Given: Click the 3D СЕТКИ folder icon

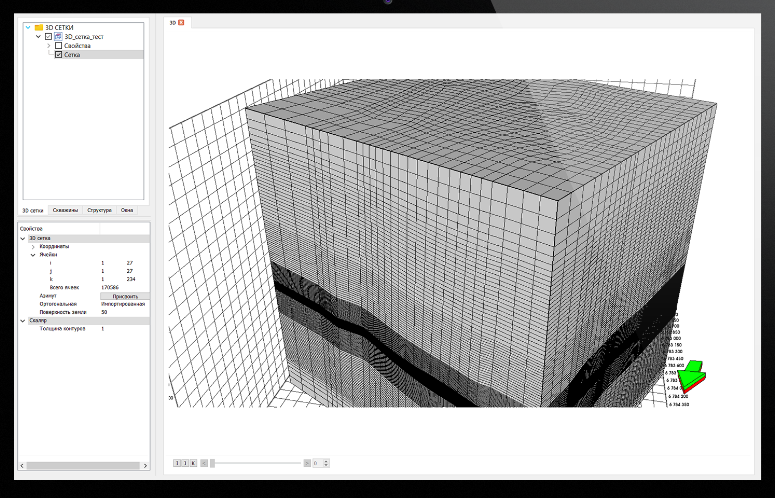Looking at the screenshot, I should [38, 27].
